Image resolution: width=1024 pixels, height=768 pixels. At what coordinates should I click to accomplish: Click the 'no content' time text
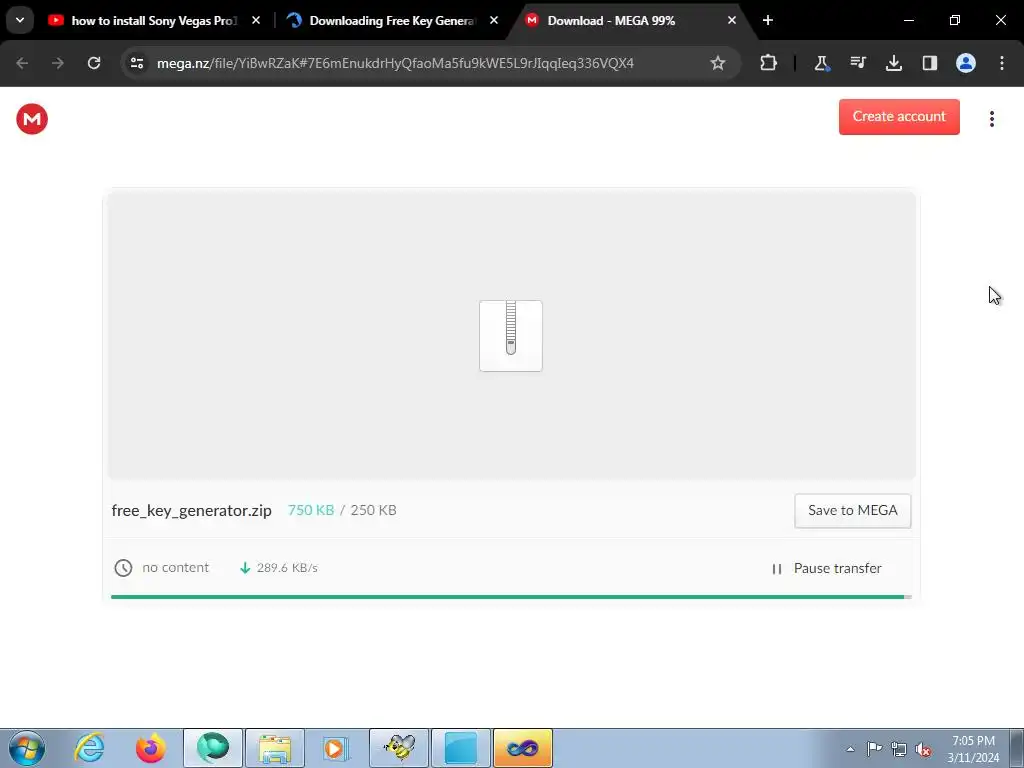tap(176, 568)
